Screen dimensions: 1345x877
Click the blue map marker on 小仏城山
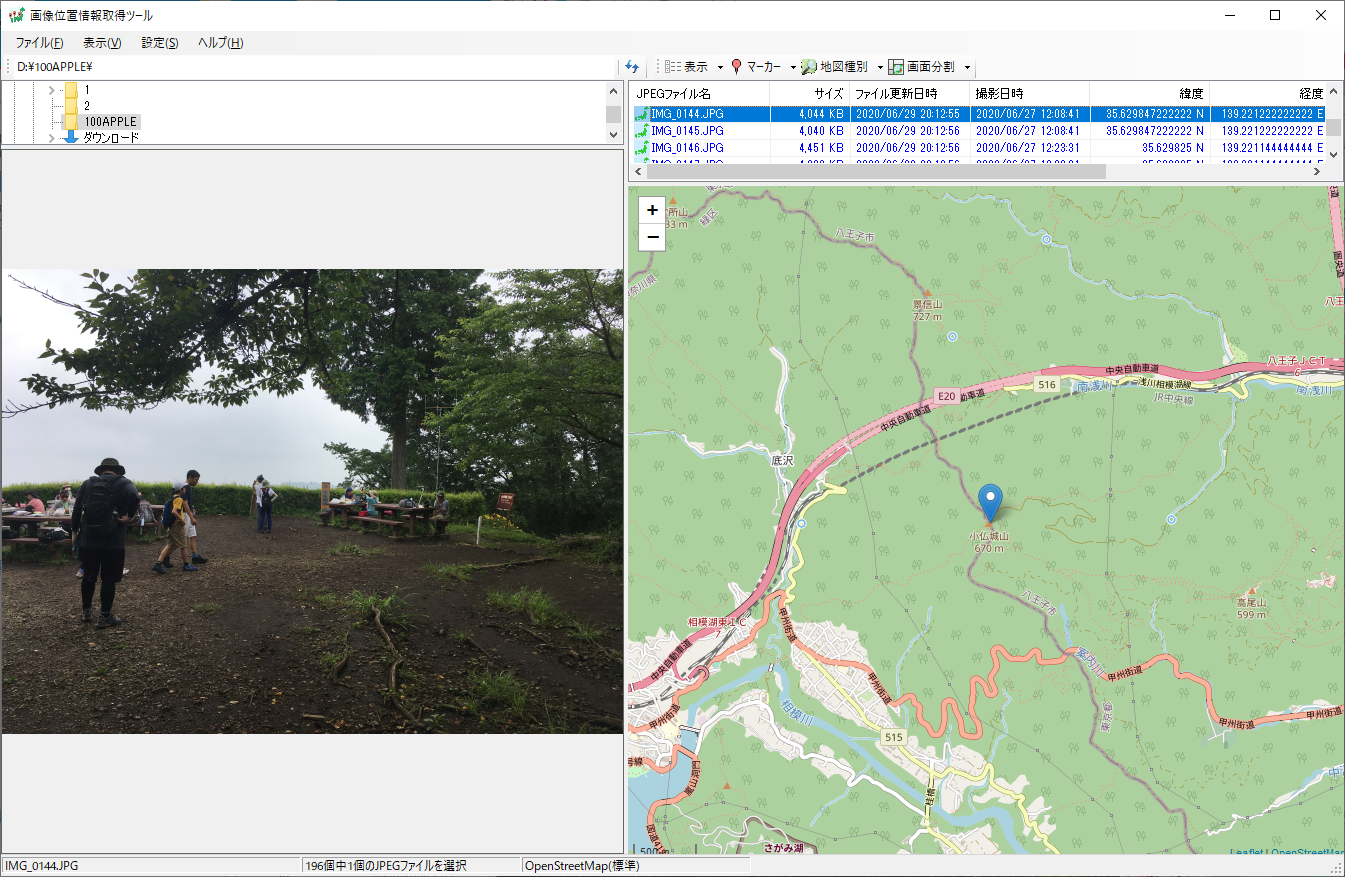tap(990, 503)
